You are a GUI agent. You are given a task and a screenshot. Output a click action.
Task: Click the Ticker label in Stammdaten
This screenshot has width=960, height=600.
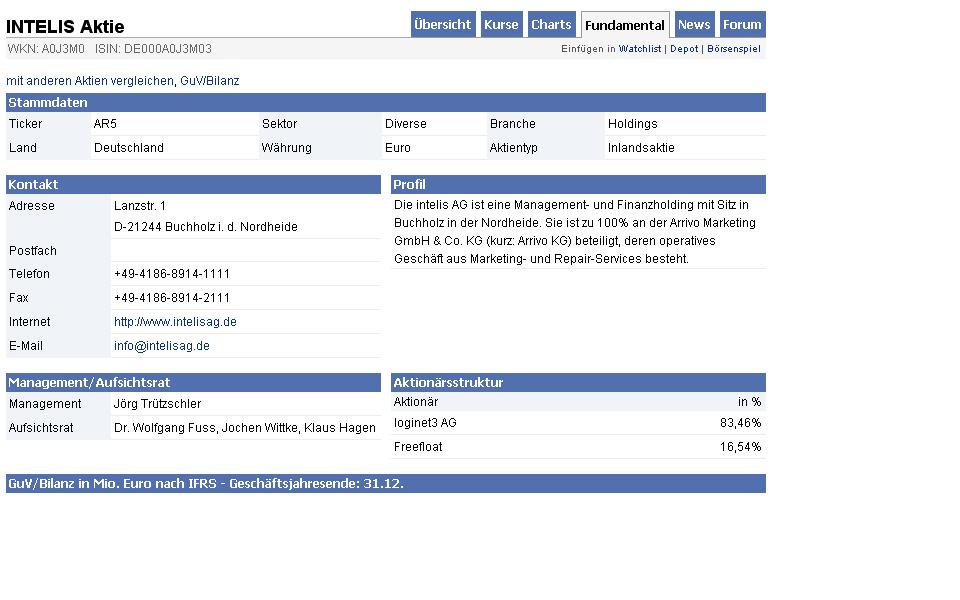click(25, 124)
